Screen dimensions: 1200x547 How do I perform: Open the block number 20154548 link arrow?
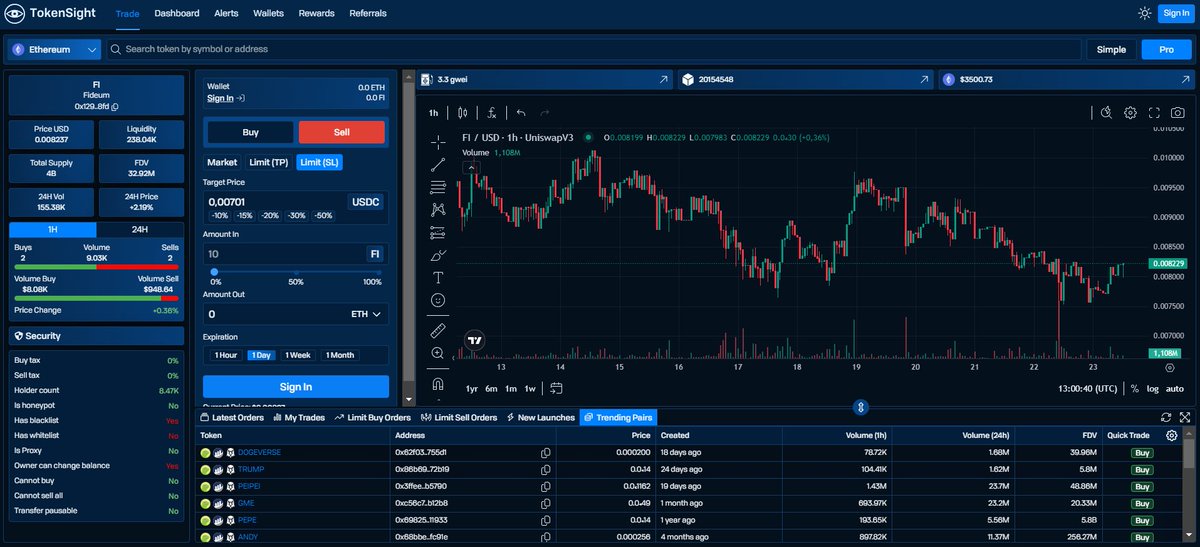(922, 79)
